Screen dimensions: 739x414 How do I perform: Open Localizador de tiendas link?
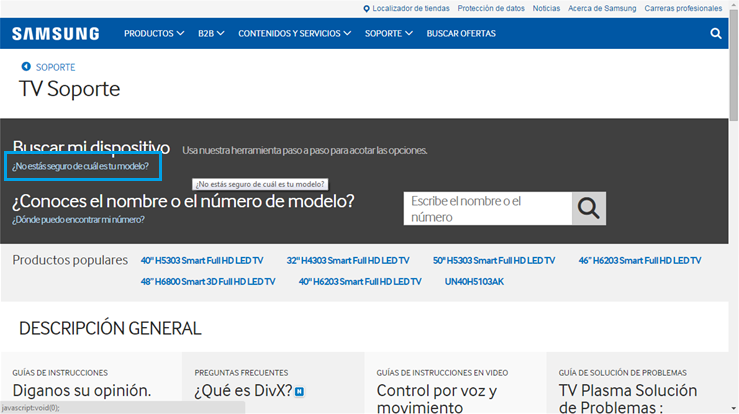(411, 8)
